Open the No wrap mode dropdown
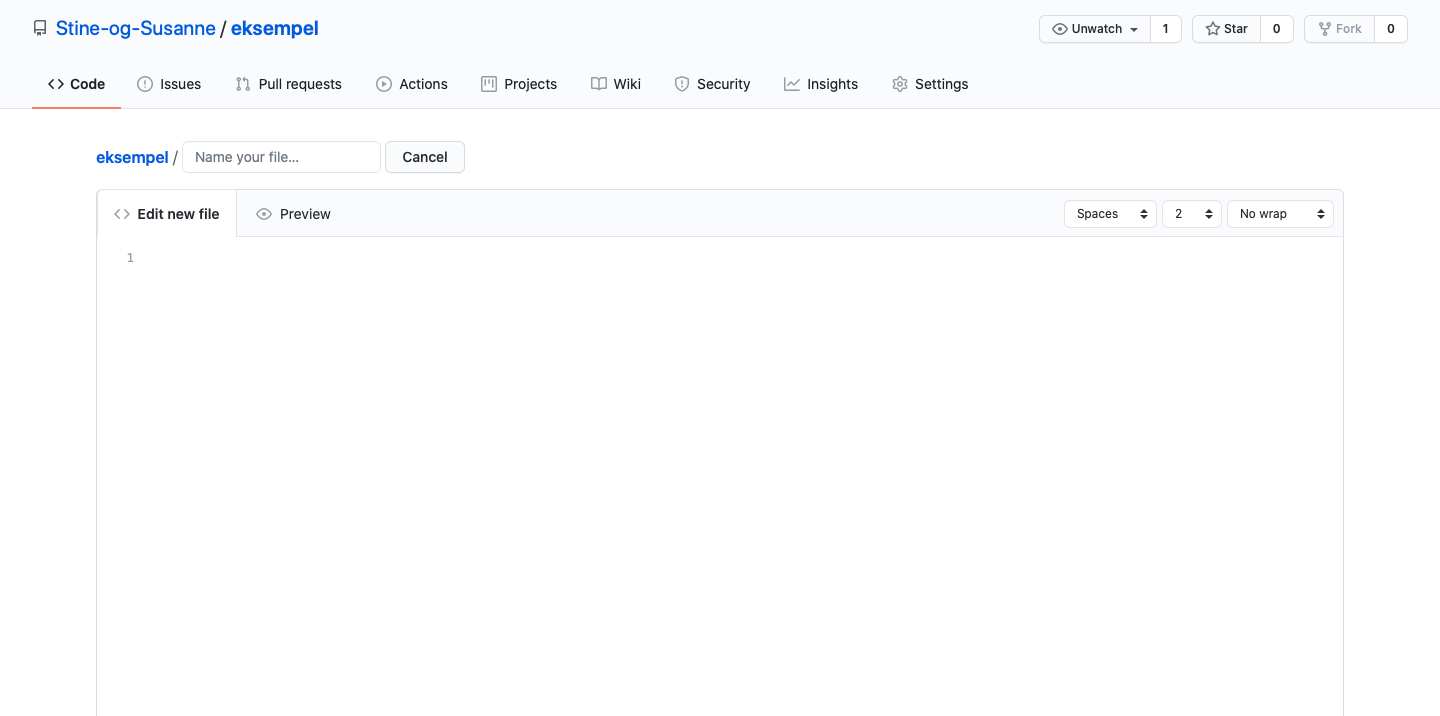The image size is (1440, 716). (x=1280, y=214)
